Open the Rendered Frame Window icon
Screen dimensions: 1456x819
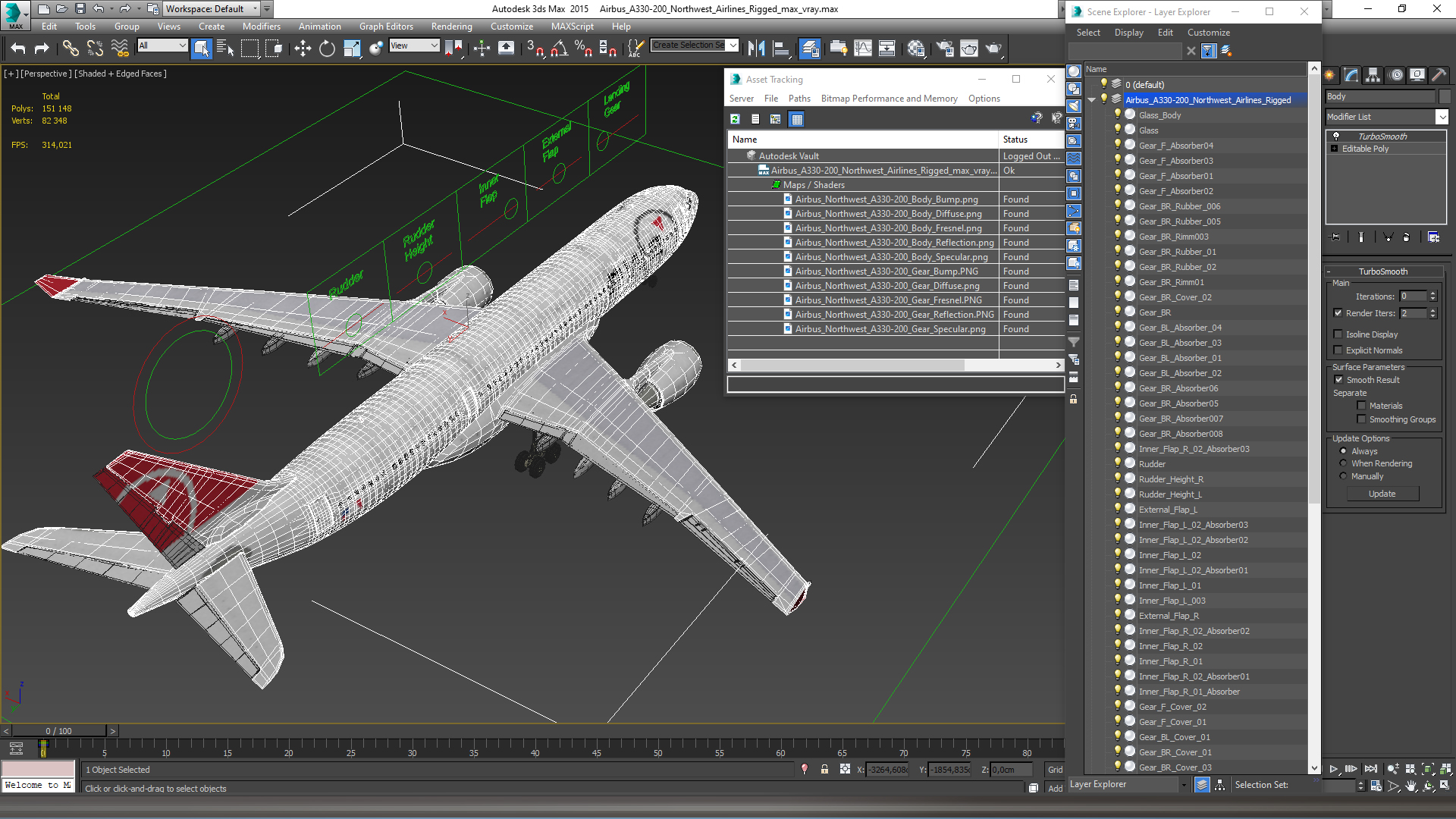[969, 49]
